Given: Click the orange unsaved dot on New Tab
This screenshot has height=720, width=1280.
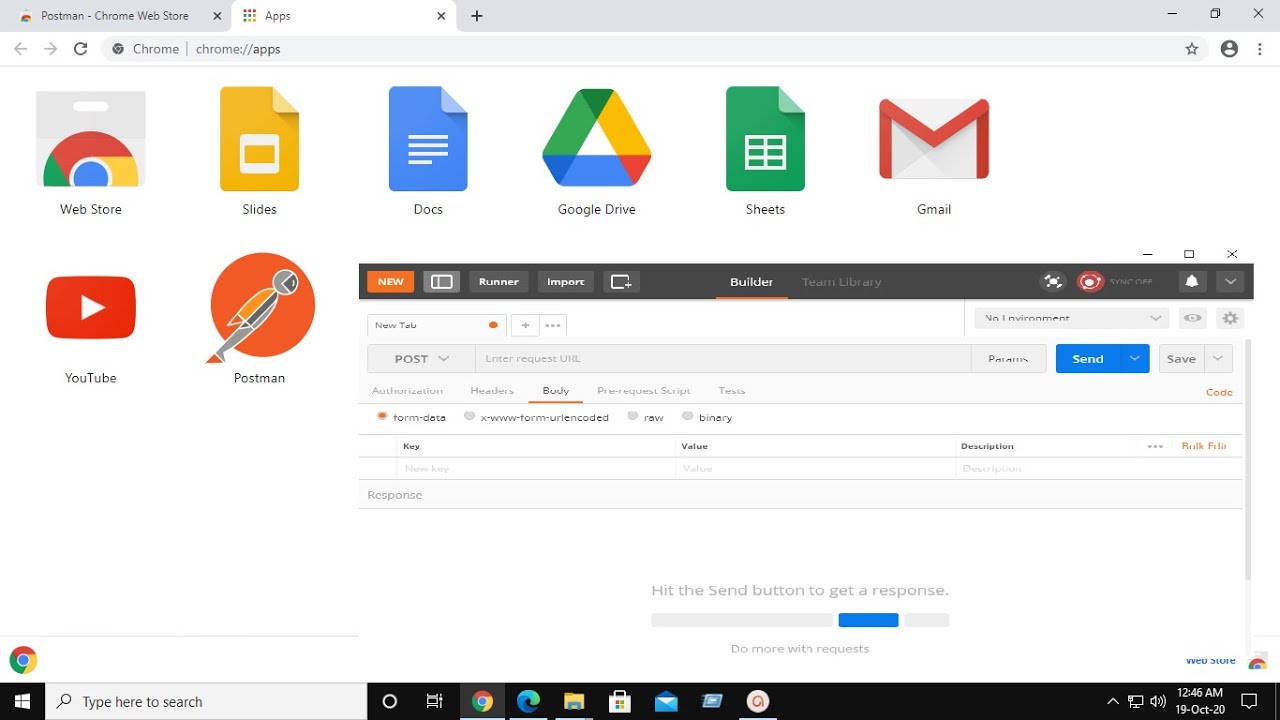Looking at the screenshot, I should pyautogui.click(x=493, y=325).
